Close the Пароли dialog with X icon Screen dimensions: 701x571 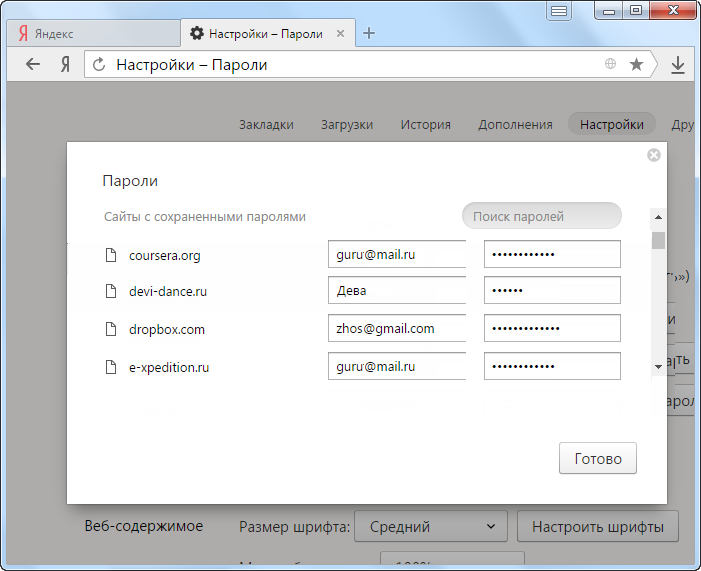point(654,155)
